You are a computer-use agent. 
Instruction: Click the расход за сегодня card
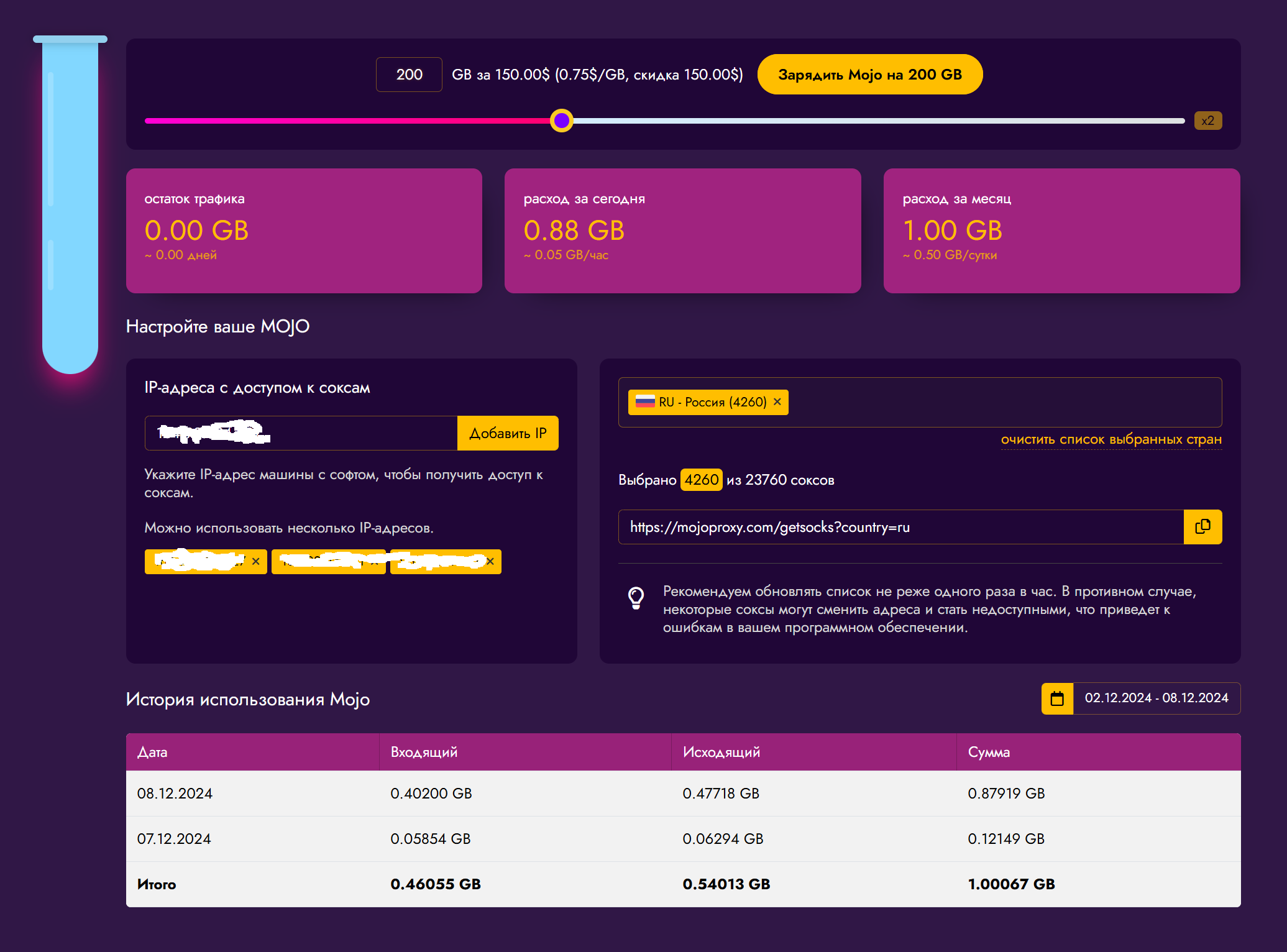click(683, 231)
